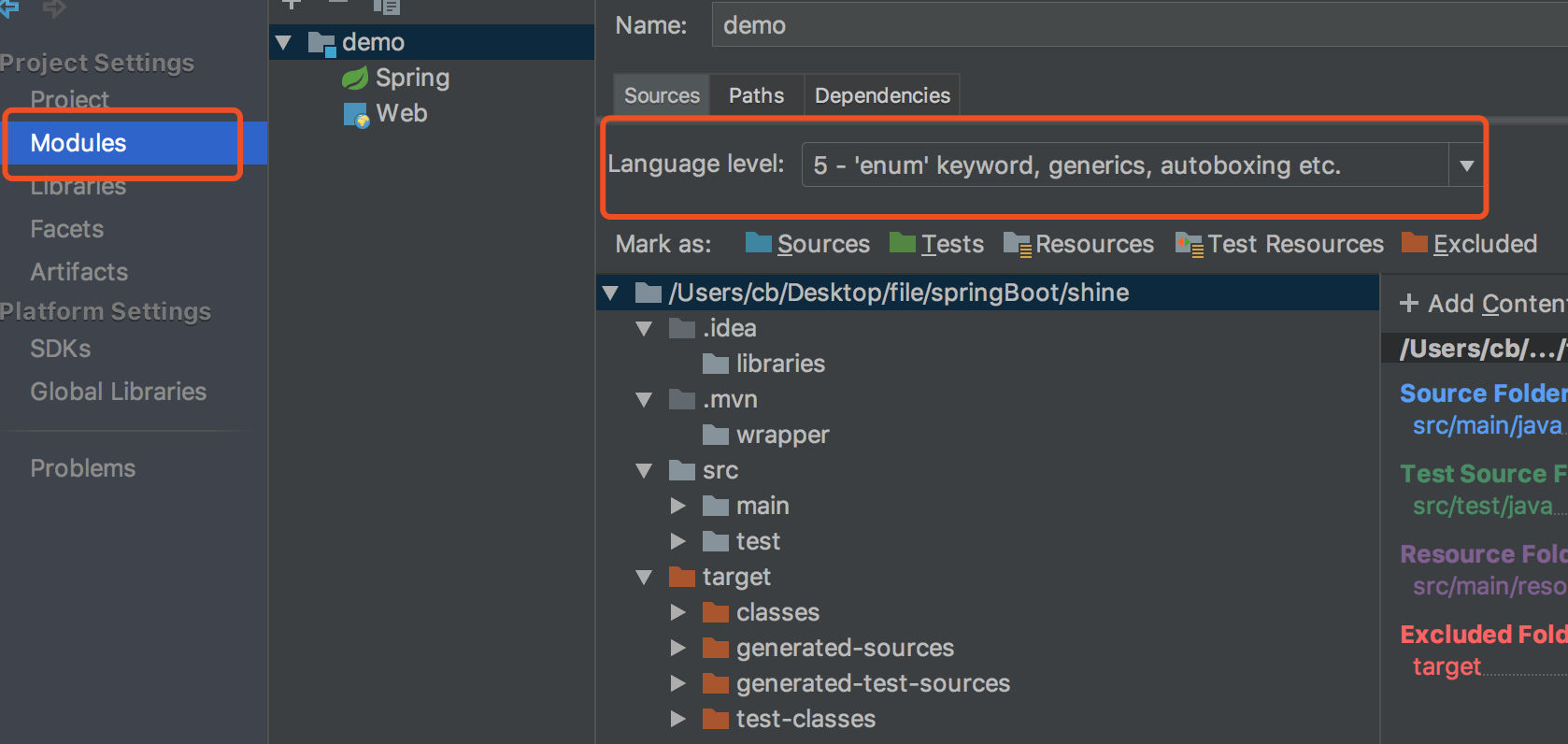Mark folder as Sources
Image resolution: width=1568 pixels, height=744 pixels.
point(807,244)
